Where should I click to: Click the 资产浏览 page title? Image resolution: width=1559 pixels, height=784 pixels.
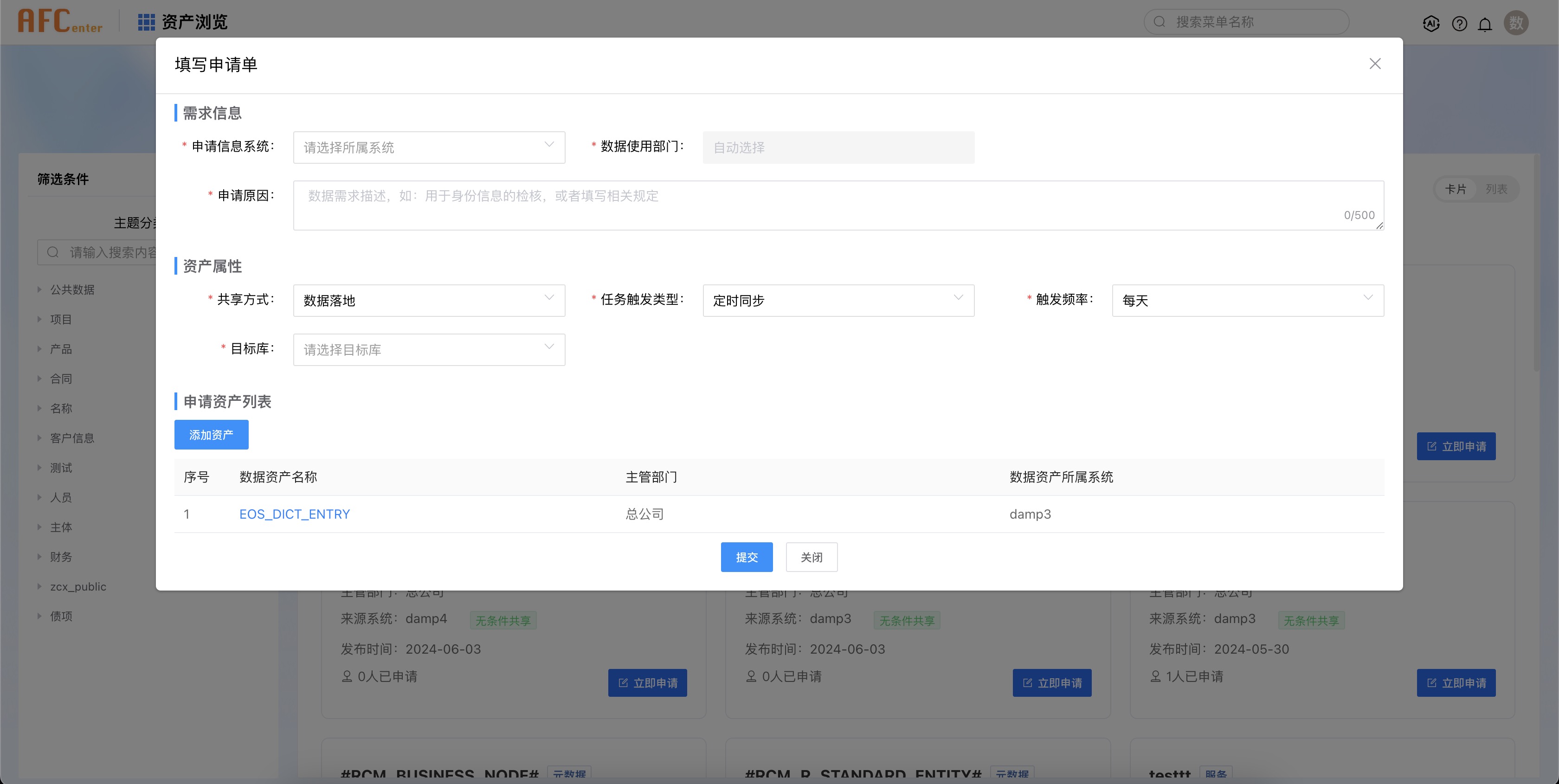coord(195,22)
